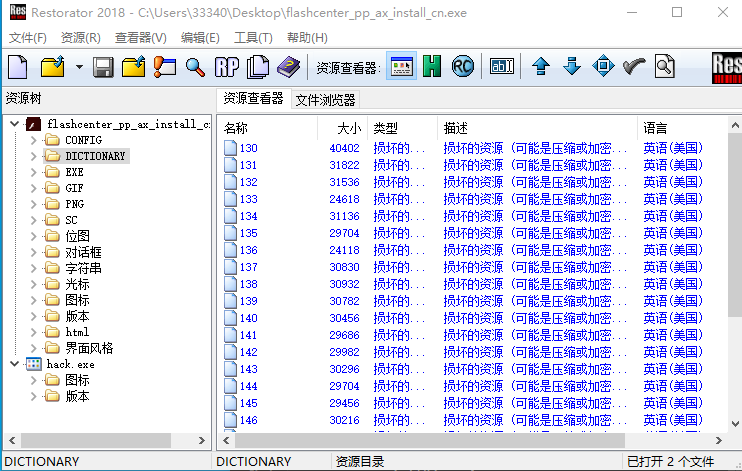Click the hack.exe application icon in tree
The width and height of the screenshot is (742, 471).
(33, 364)
